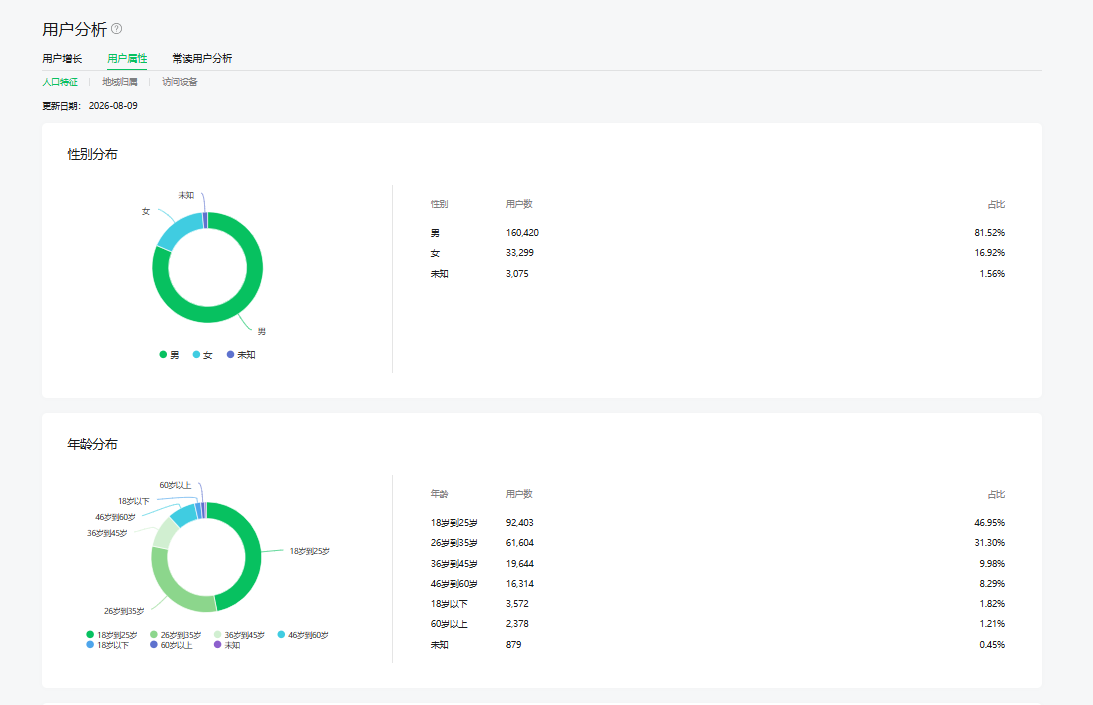This screenshot has height=705, width=1093.
Task: Toggle 18岁以下 legend in age chart
Action: (x=107, y=646)
